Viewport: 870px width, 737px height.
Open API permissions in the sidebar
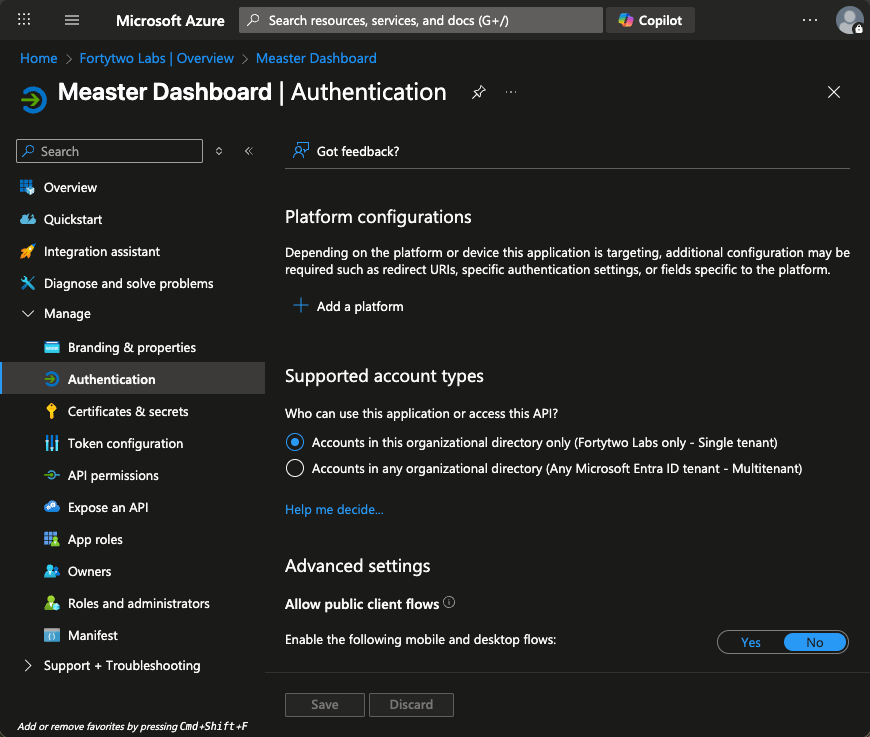point(113,475)
